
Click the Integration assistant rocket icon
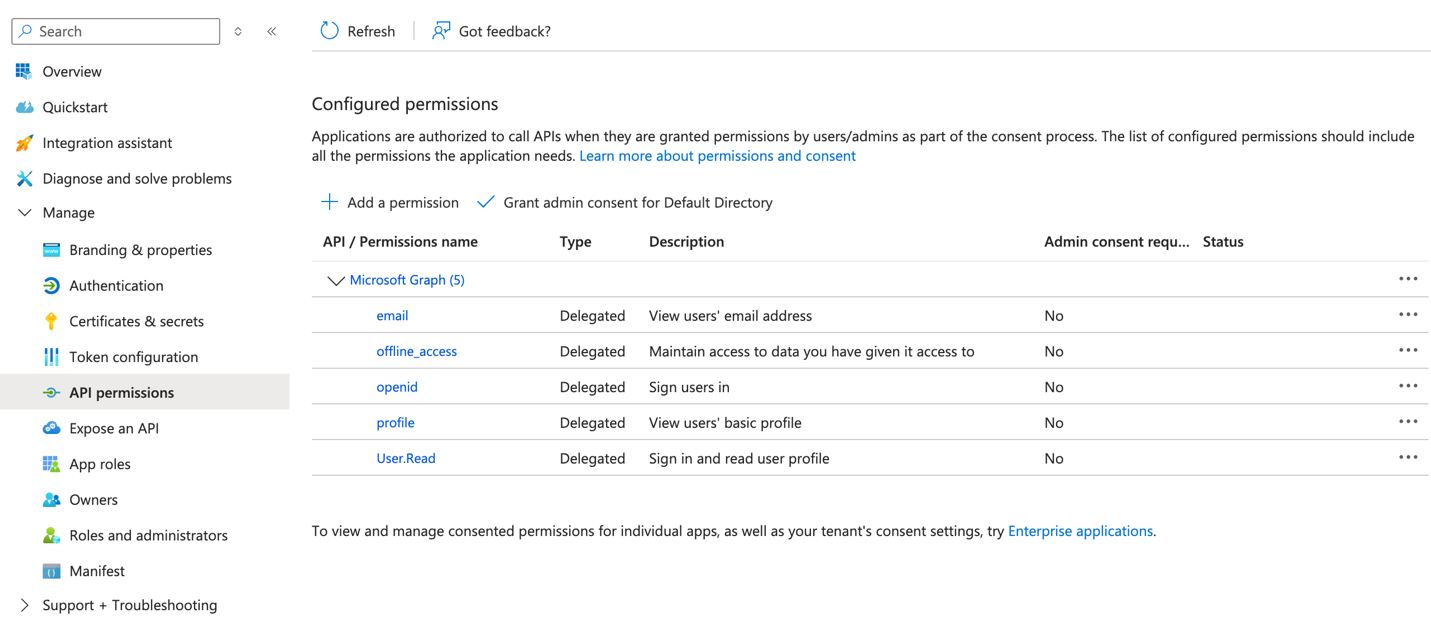pos(24,143)
